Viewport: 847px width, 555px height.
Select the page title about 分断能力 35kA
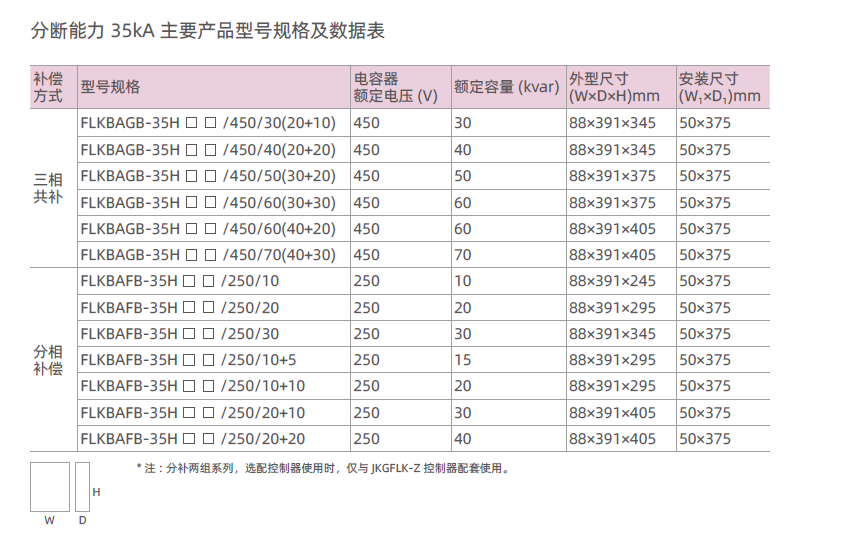[208, 31]
